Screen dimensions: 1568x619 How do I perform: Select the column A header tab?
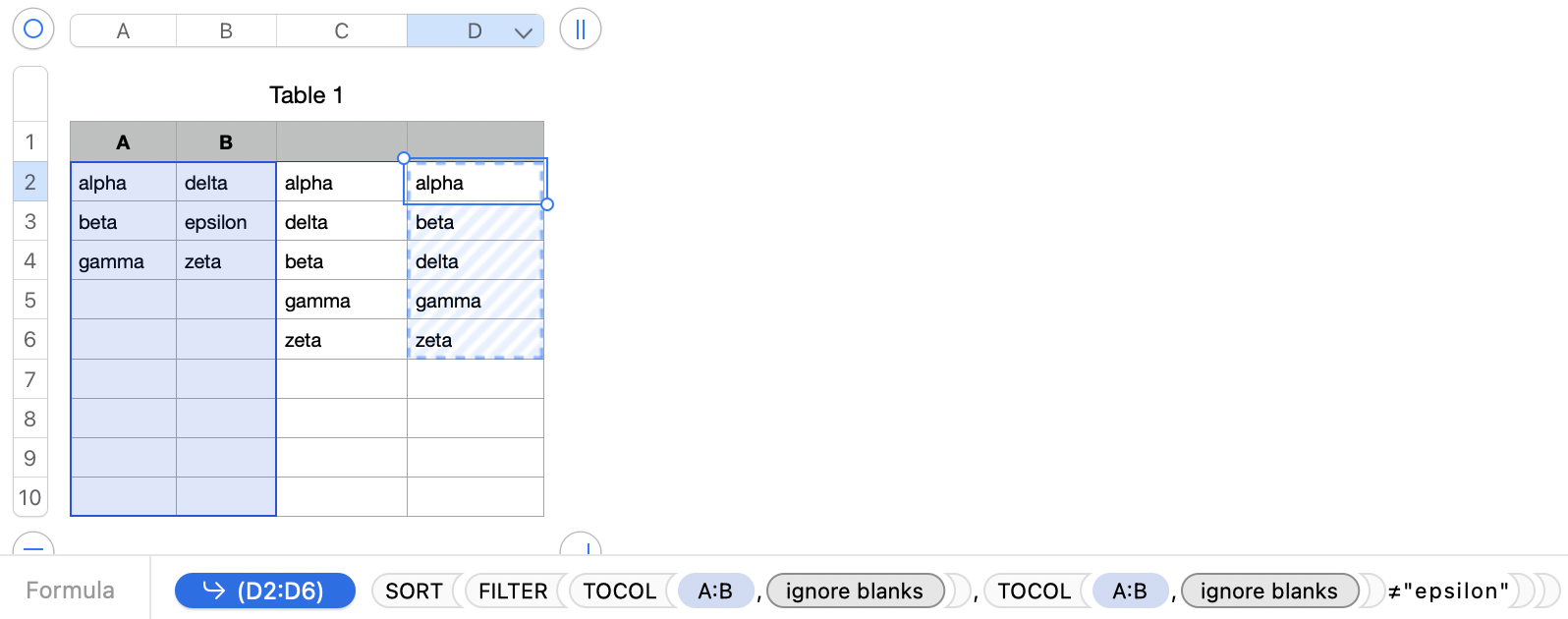click(123, 31)
